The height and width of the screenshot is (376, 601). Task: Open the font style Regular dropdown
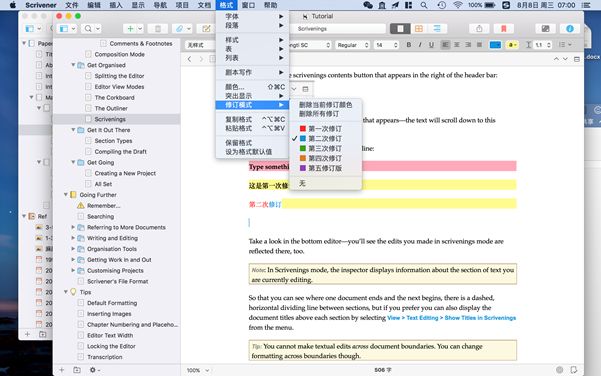coord(353,45)
